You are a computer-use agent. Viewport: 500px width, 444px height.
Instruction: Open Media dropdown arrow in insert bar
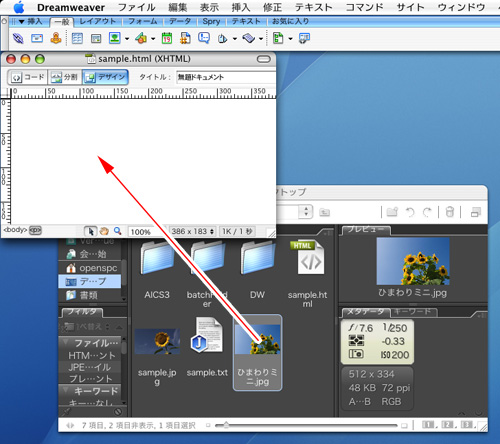tap(153, 39)
